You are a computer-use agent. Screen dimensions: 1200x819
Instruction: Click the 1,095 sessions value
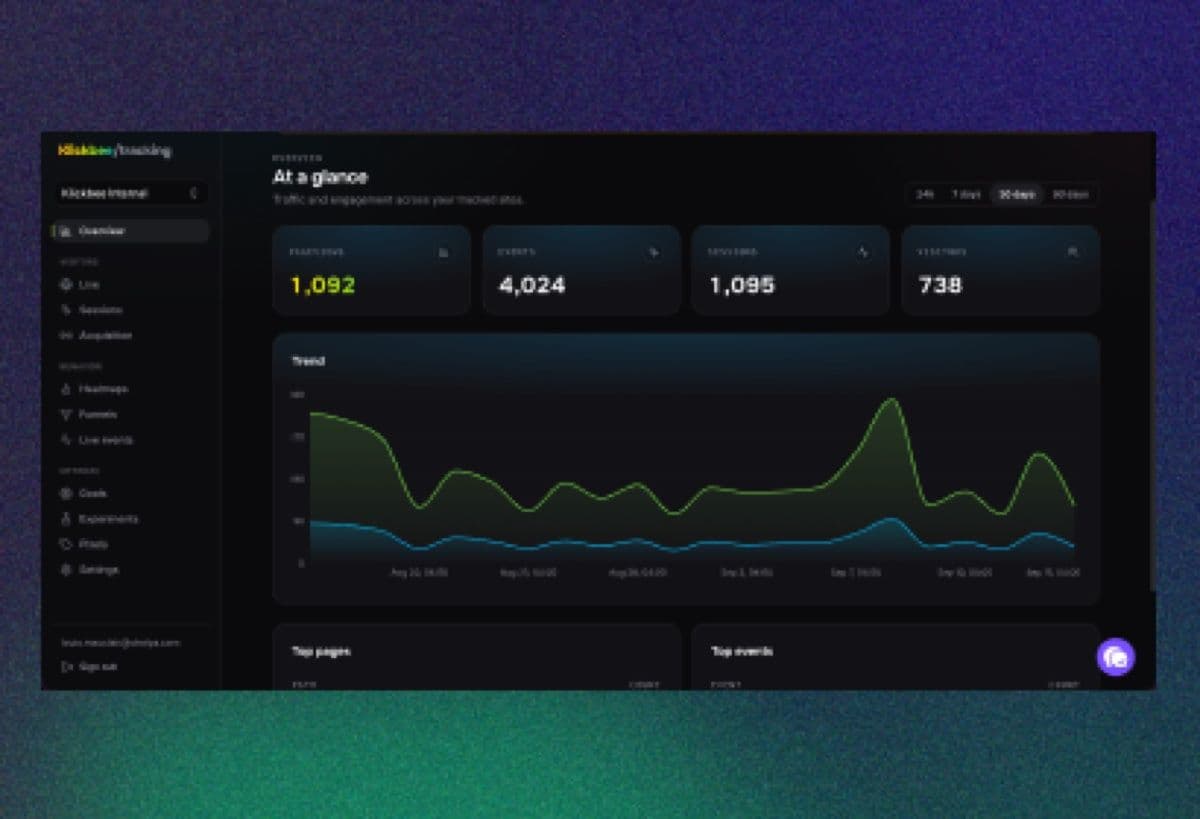(x=742, y=285)
